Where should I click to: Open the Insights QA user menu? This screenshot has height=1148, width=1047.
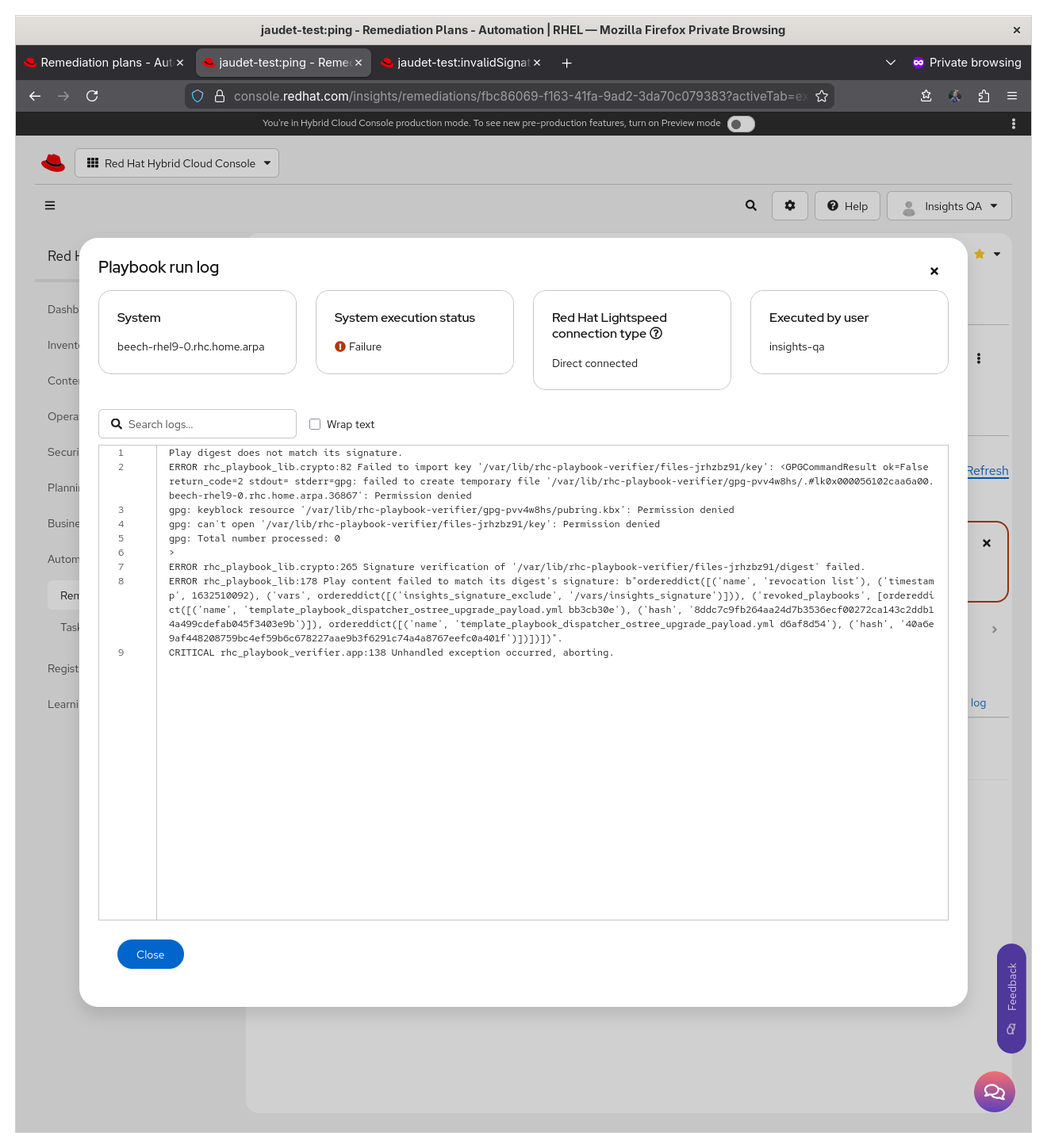tap(949, 206)
